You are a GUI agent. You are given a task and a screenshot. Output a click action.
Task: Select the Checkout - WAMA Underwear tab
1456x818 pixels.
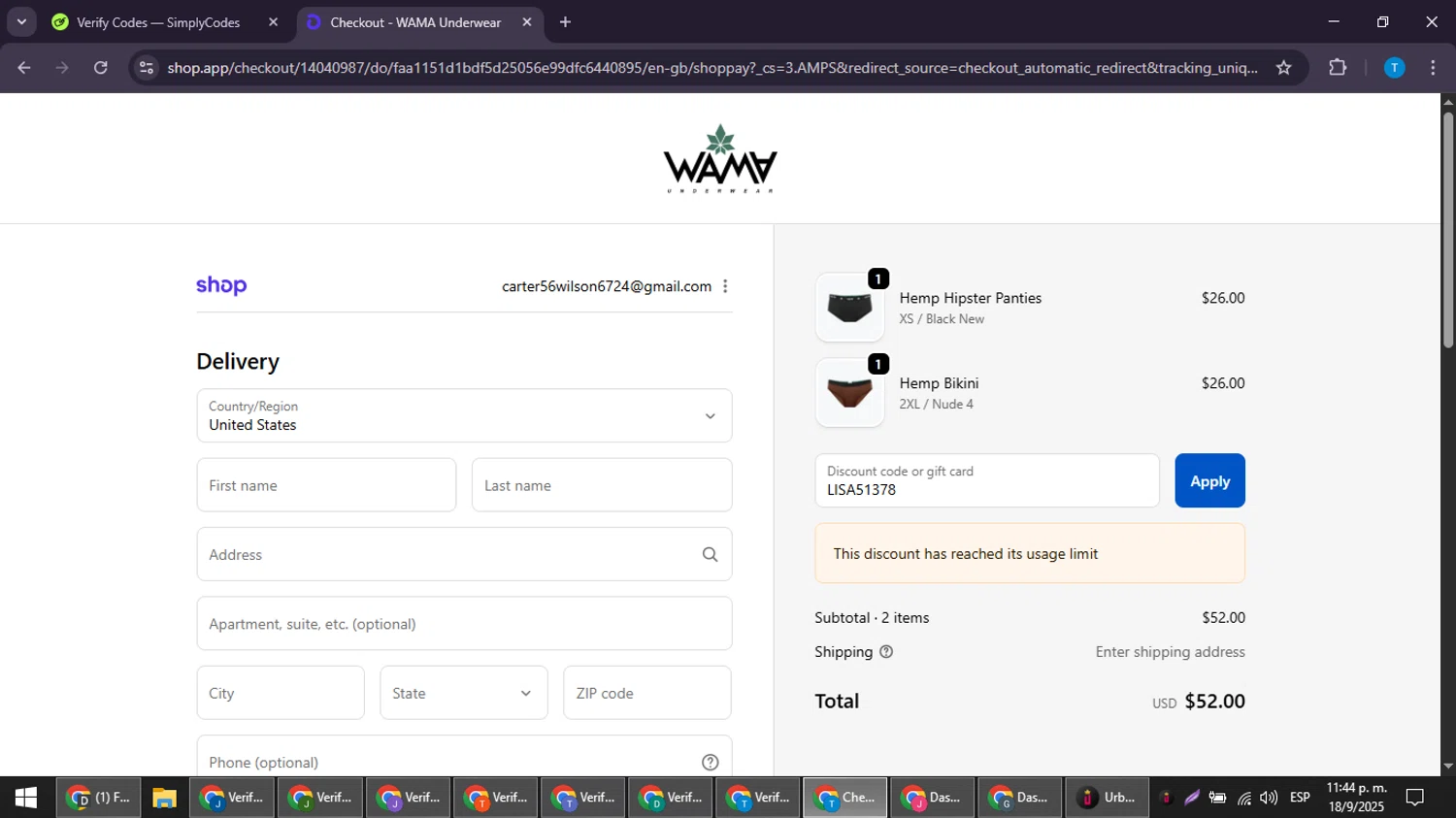coord(415,22)
